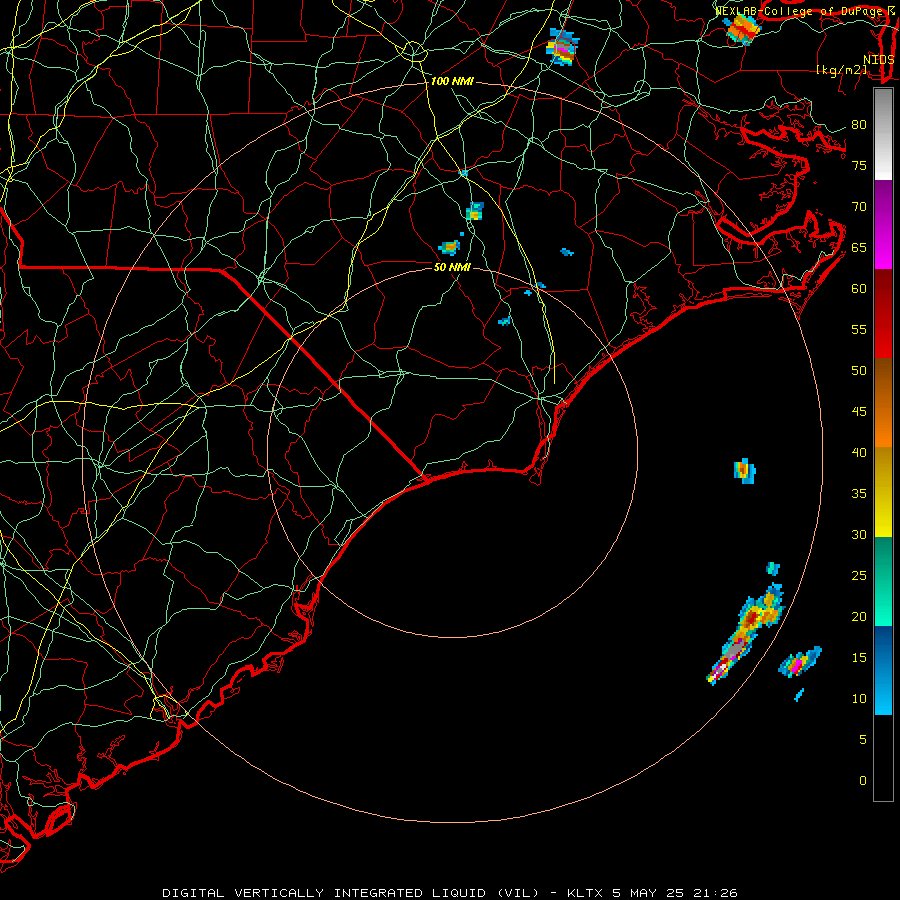Click the scale value 40

[859, 453]
